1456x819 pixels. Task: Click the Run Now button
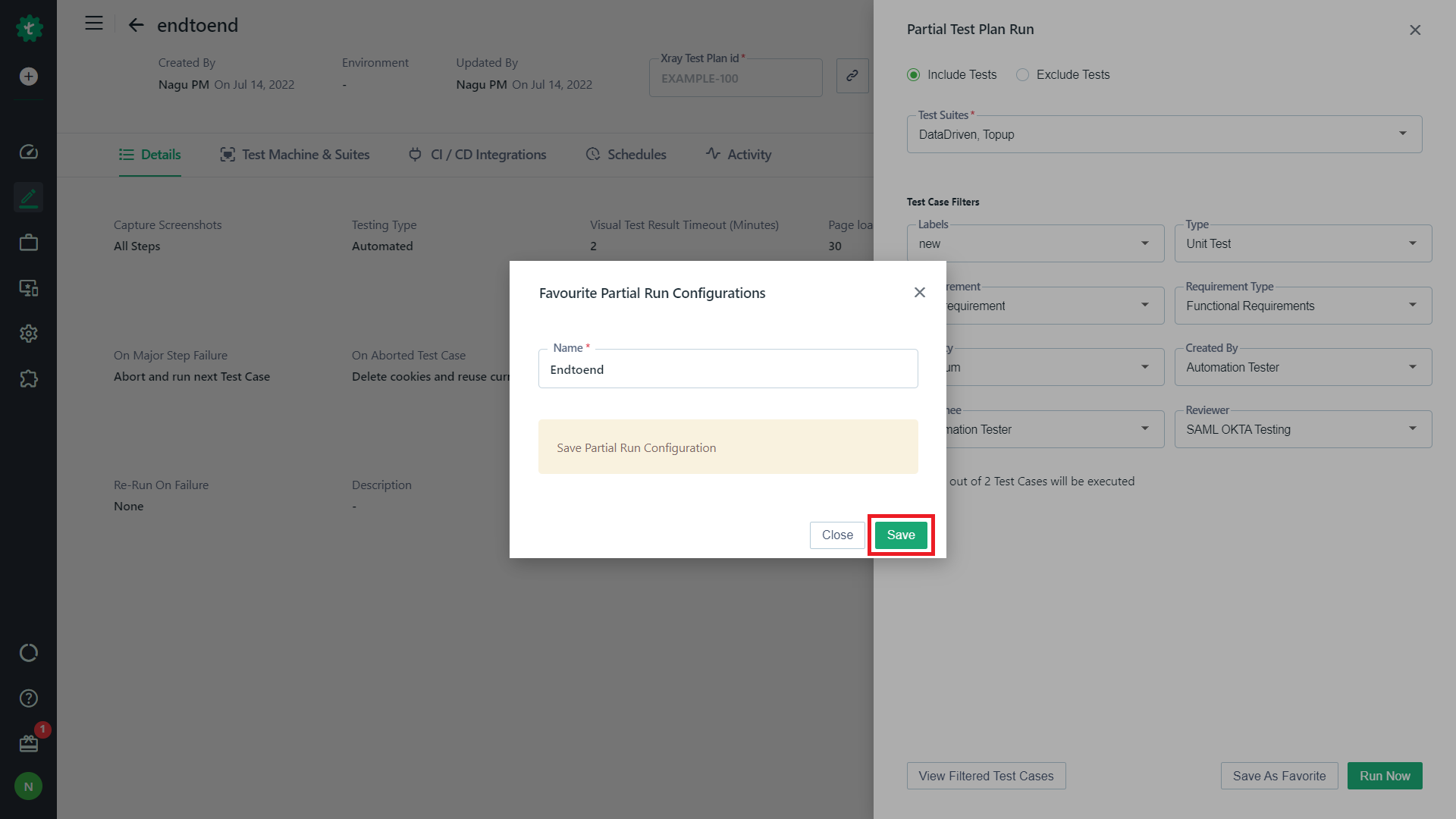pyautogui.click(x=1385, y=776)
